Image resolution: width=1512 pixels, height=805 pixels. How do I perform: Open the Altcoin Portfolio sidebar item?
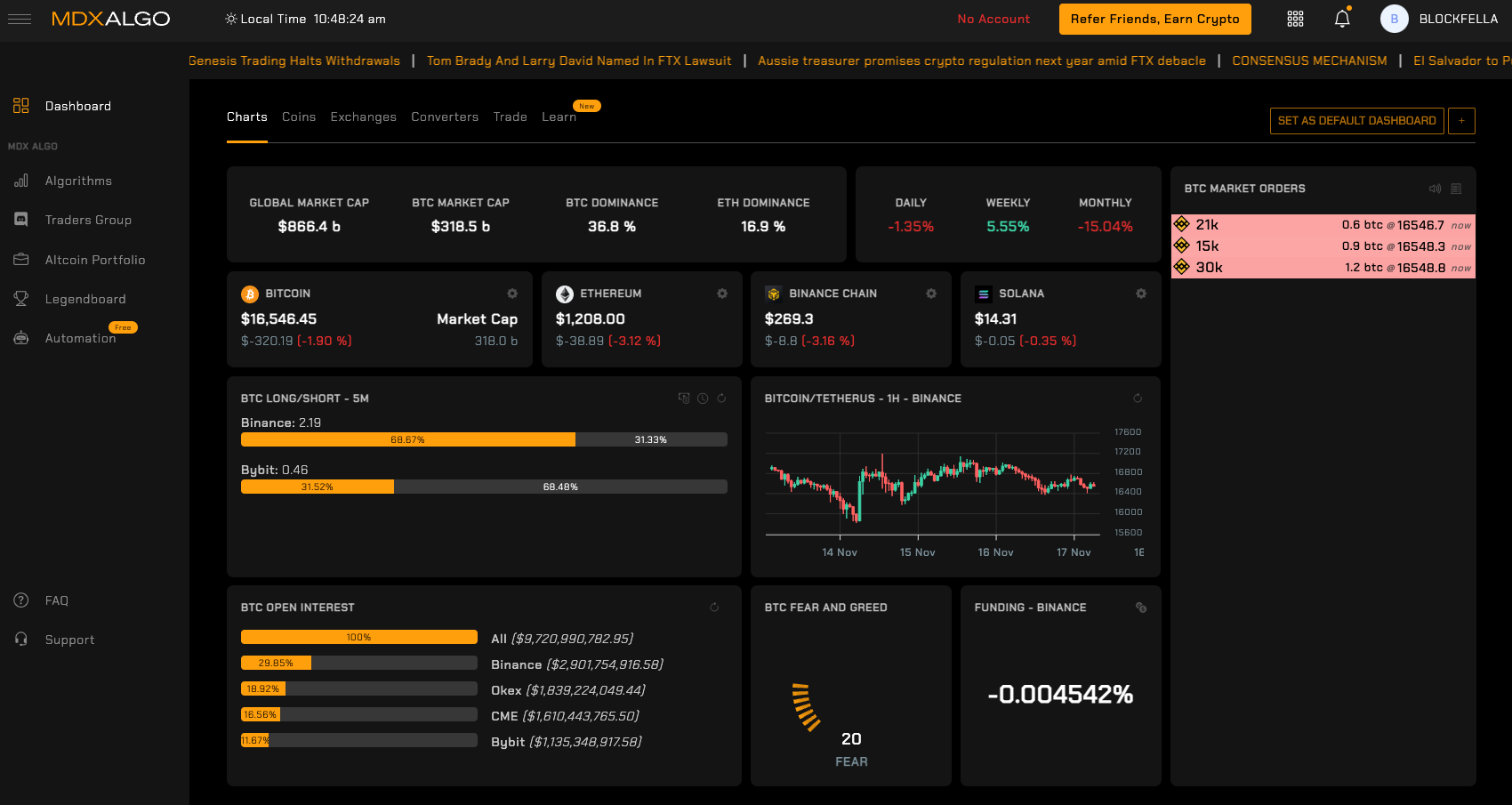(94, 260)
